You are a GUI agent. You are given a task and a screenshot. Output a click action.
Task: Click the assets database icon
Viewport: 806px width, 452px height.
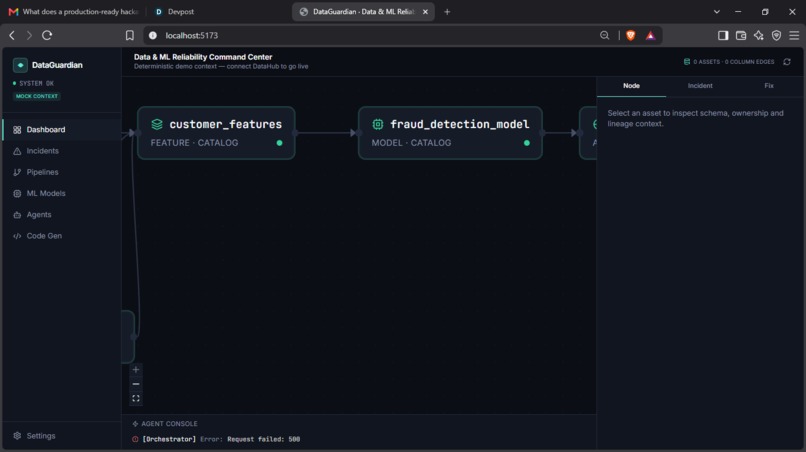click(687, 62)
